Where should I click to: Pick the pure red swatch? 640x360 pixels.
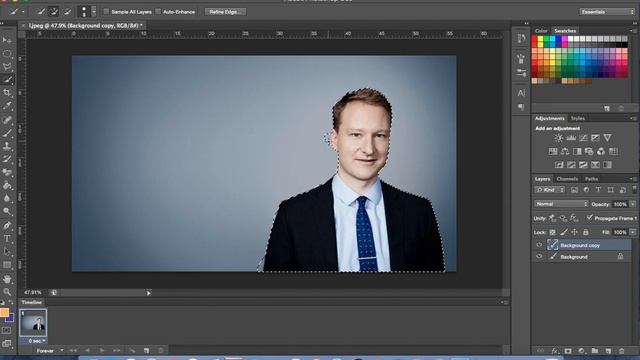[535, 39]
